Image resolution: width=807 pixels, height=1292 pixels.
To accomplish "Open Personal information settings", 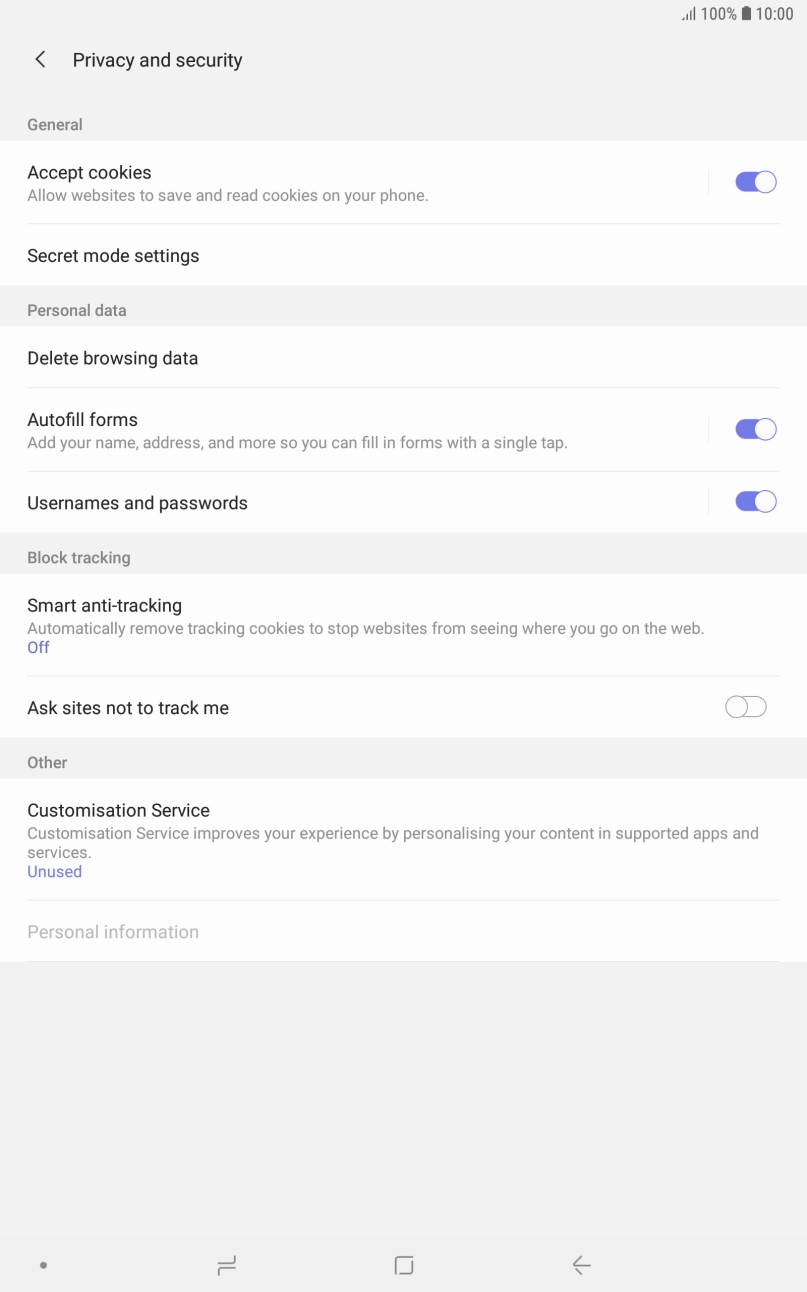I will pyautogui.click(x=113, y=931).
